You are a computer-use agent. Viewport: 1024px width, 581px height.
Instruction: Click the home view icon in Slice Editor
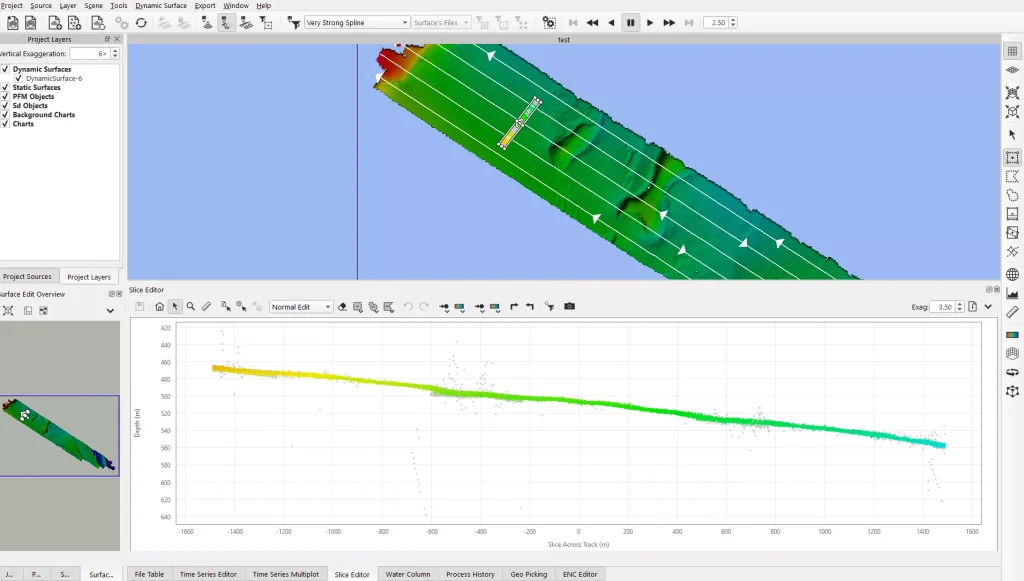tap(159, 307)
